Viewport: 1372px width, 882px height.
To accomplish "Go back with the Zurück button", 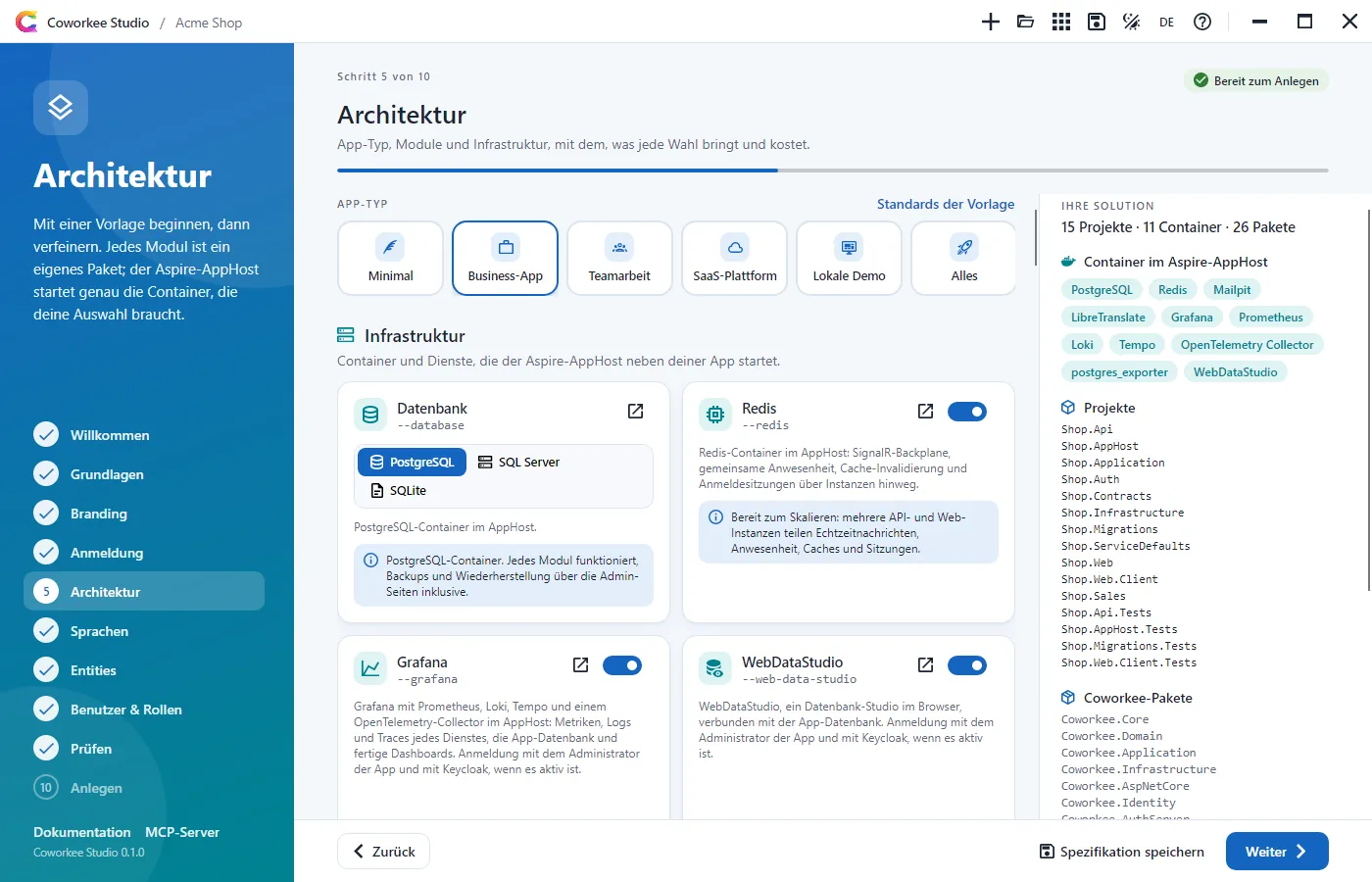I will point(383,852).
